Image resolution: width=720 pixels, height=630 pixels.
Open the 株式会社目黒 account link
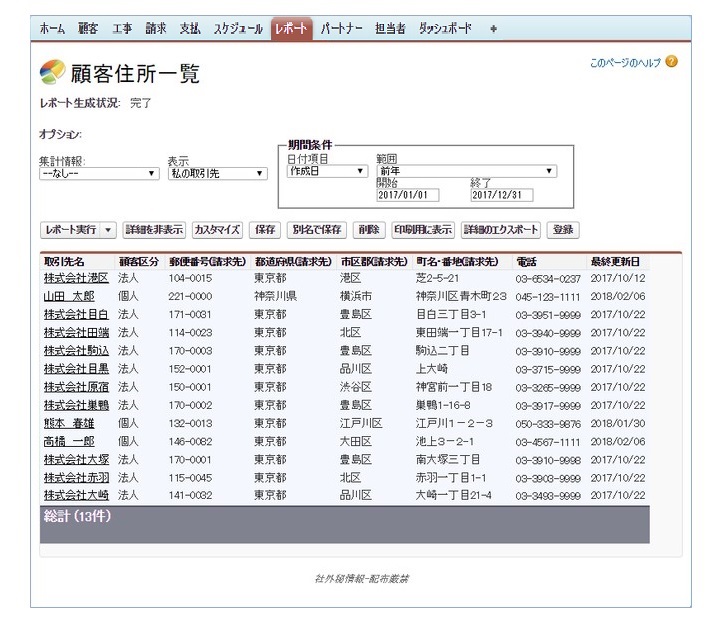coord(76,369)
